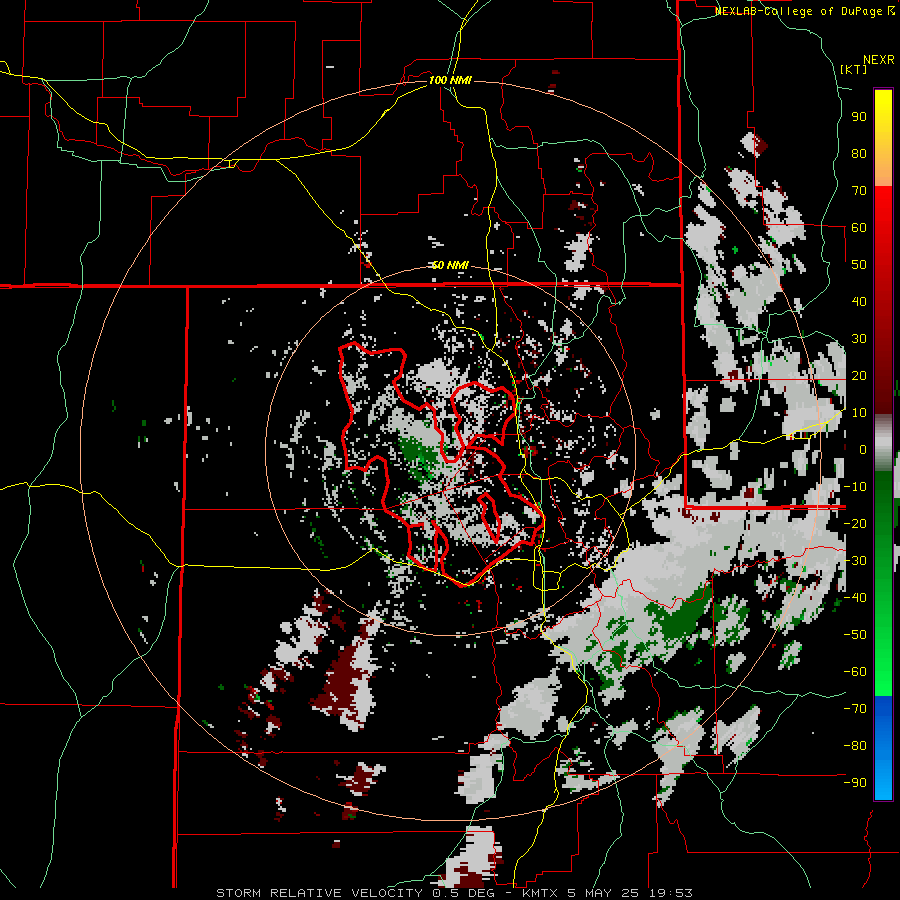Click the -90 value on velocity scale
Image resolution: width=900 pixels, height=900 pixels.
855,782
